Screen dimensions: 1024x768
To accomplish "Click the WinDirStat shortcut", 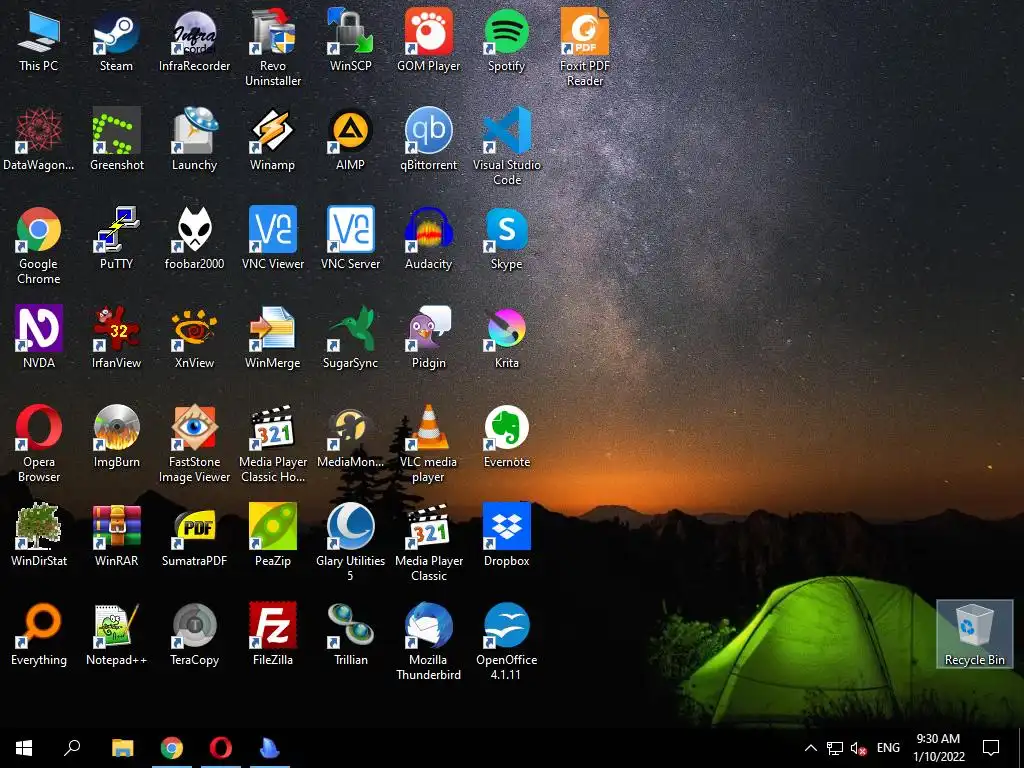I will (39, 536).
